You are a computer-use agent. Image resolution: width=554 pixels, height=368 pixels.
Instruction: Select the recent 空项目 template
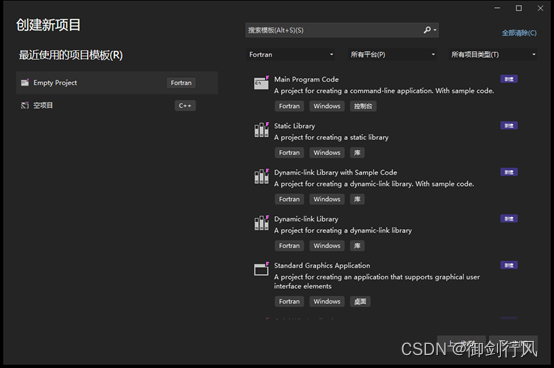pyautogui.click(x=117, y=105)
